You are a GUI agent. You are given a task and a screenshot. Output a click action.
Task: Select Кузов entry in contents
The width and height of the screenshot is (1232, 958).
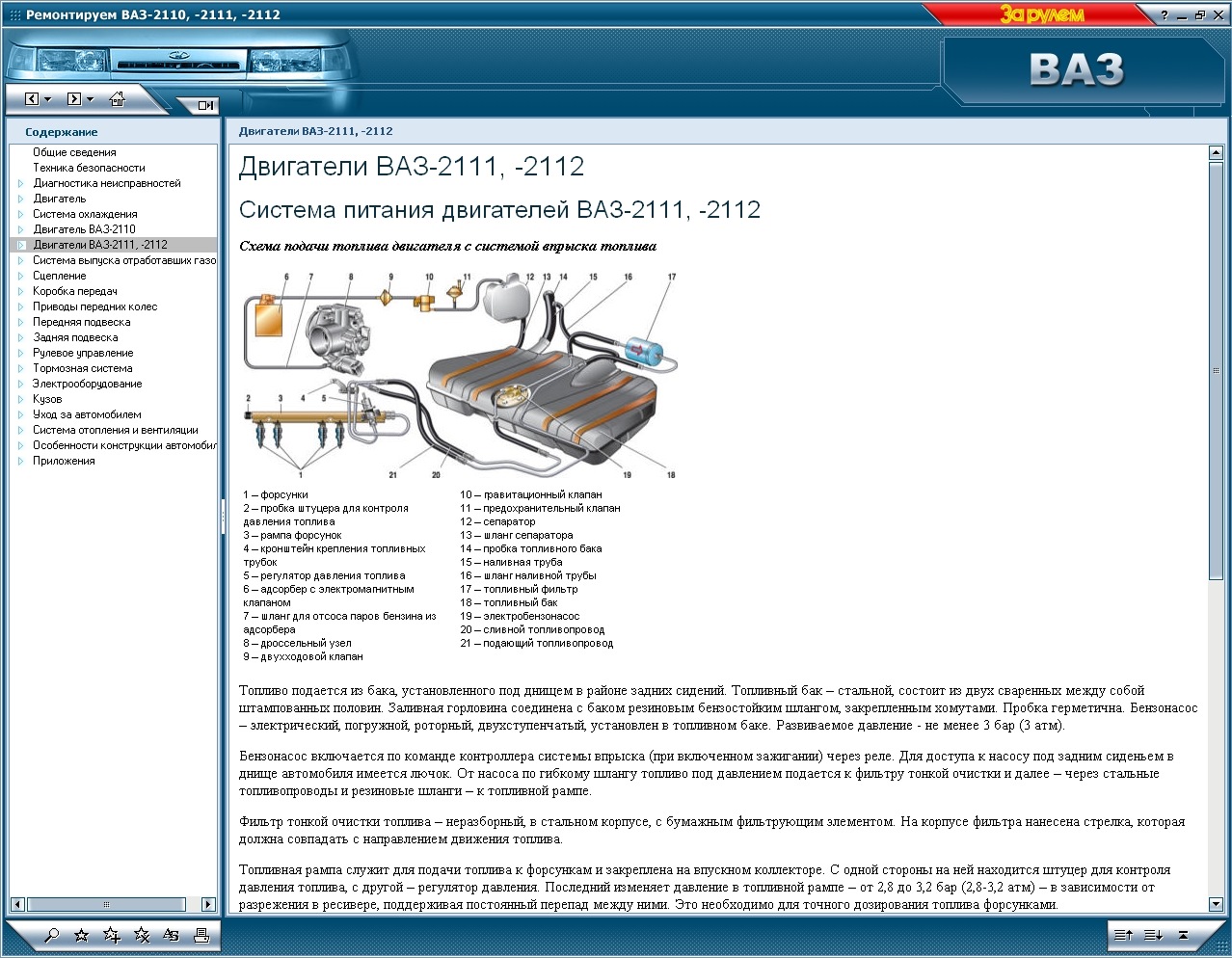click(47, 399)
